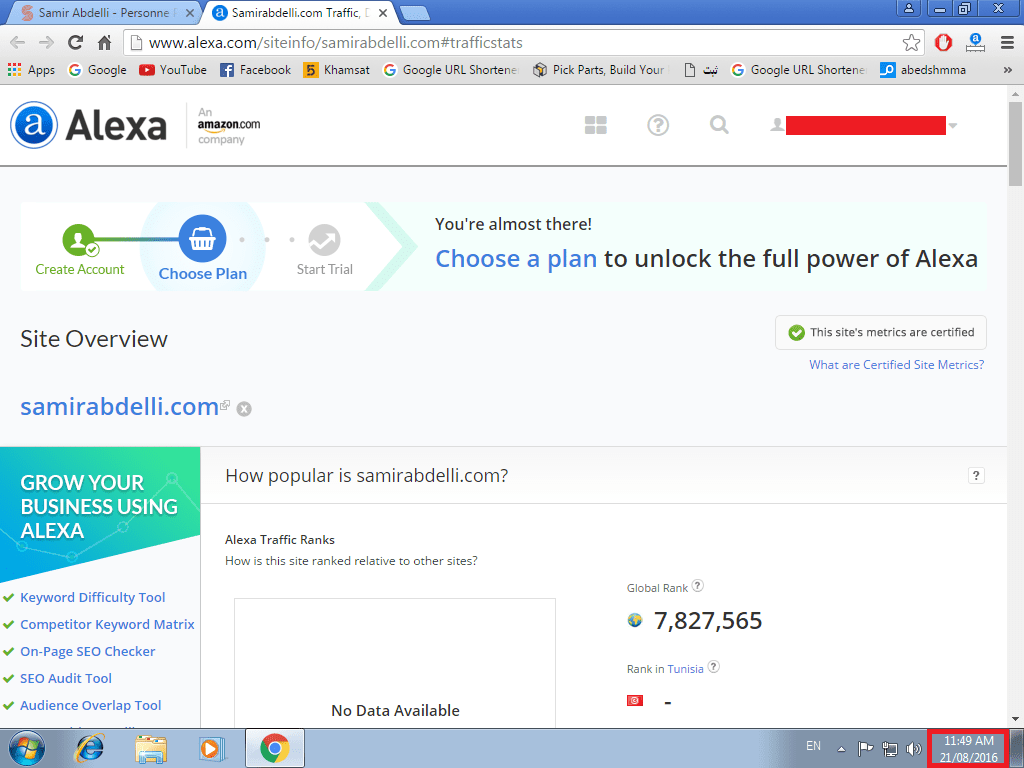Image resolution: width=1024 pixels, height=768 pixels.
Task: Go to browser home page icon
Action: (x=104, y=43)
